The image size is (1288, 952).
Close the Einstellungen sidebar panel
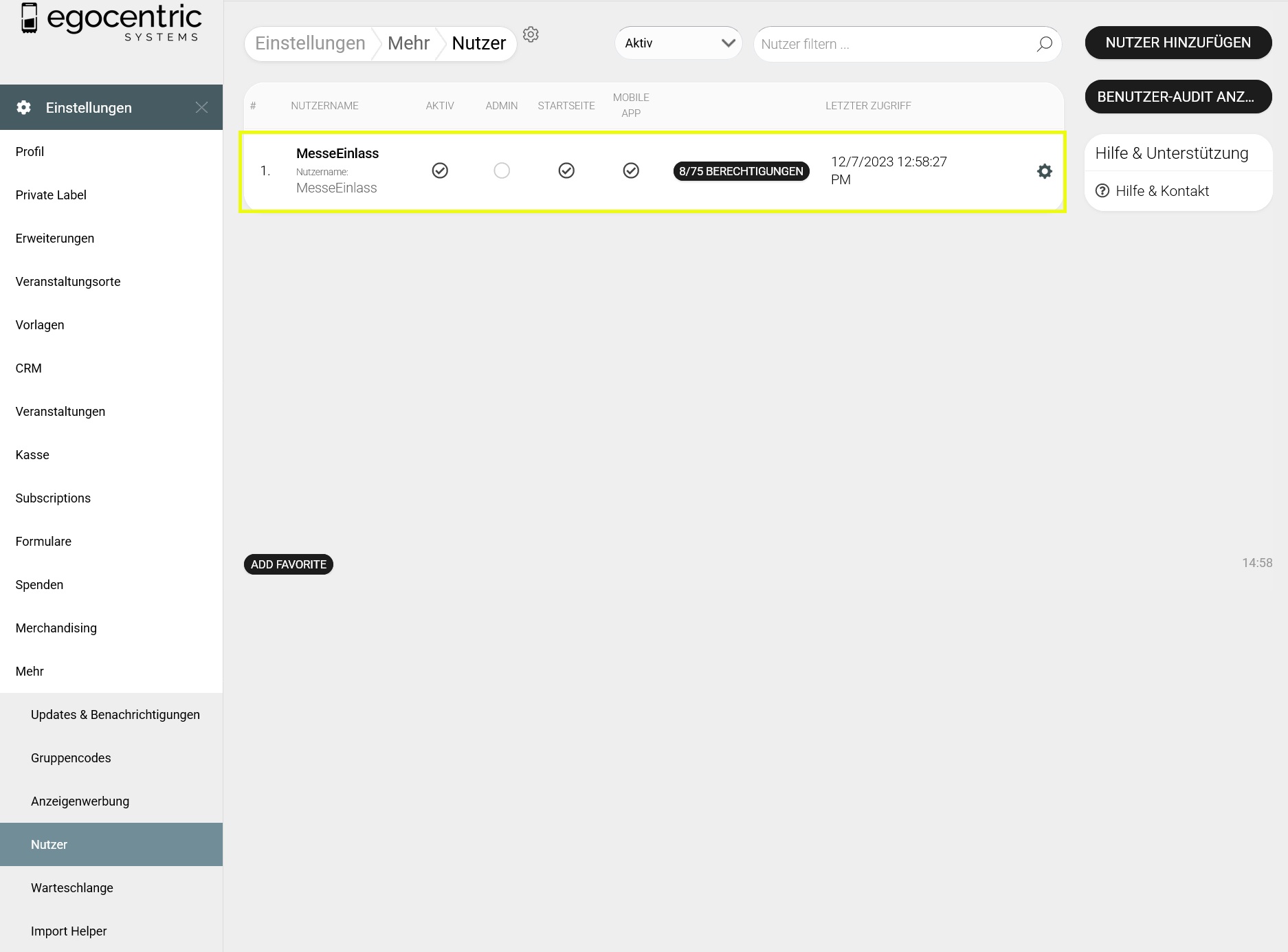click(201, 107)
